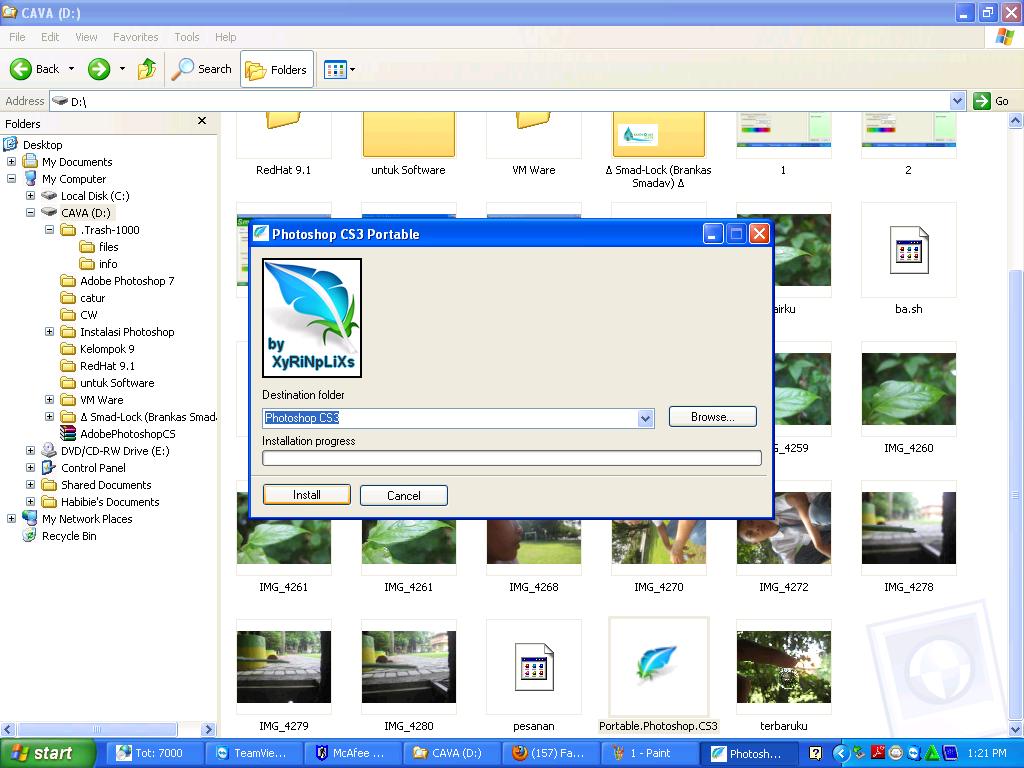Select the IMG_4278 thumbnail
This screenshot has height=768, width=1024.
(908, 528)
